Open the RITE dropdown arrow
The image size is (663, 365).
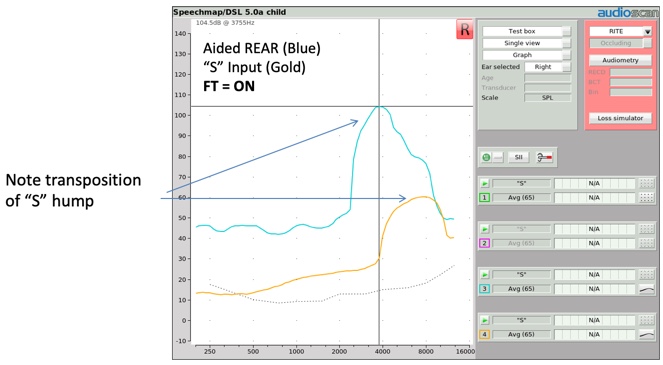click(647, 31)
